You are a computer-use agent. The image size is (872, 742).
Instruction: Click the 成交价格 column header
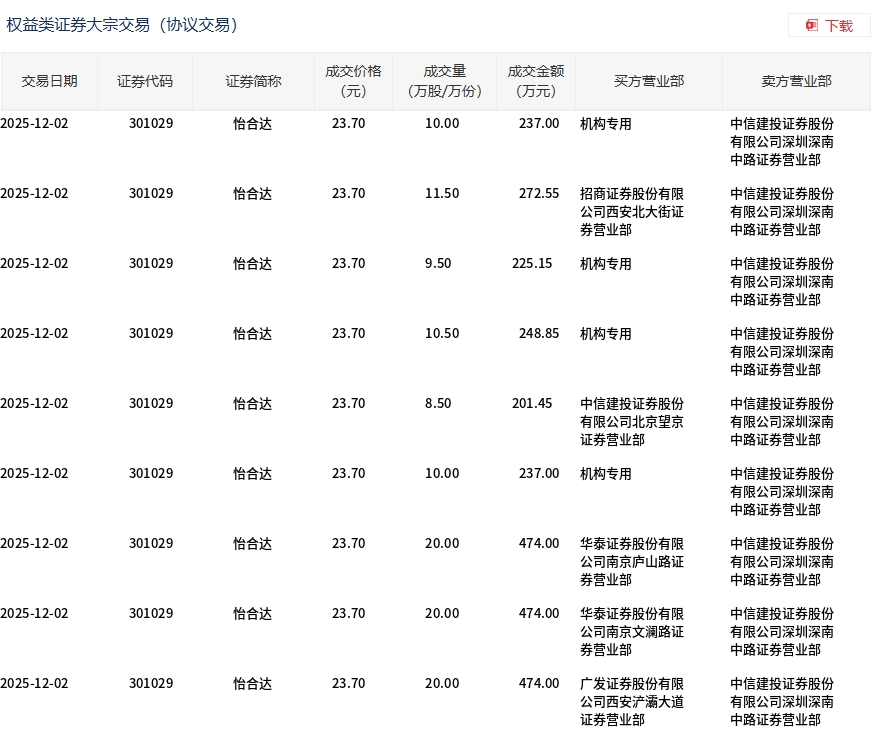(x=353, y=81)
